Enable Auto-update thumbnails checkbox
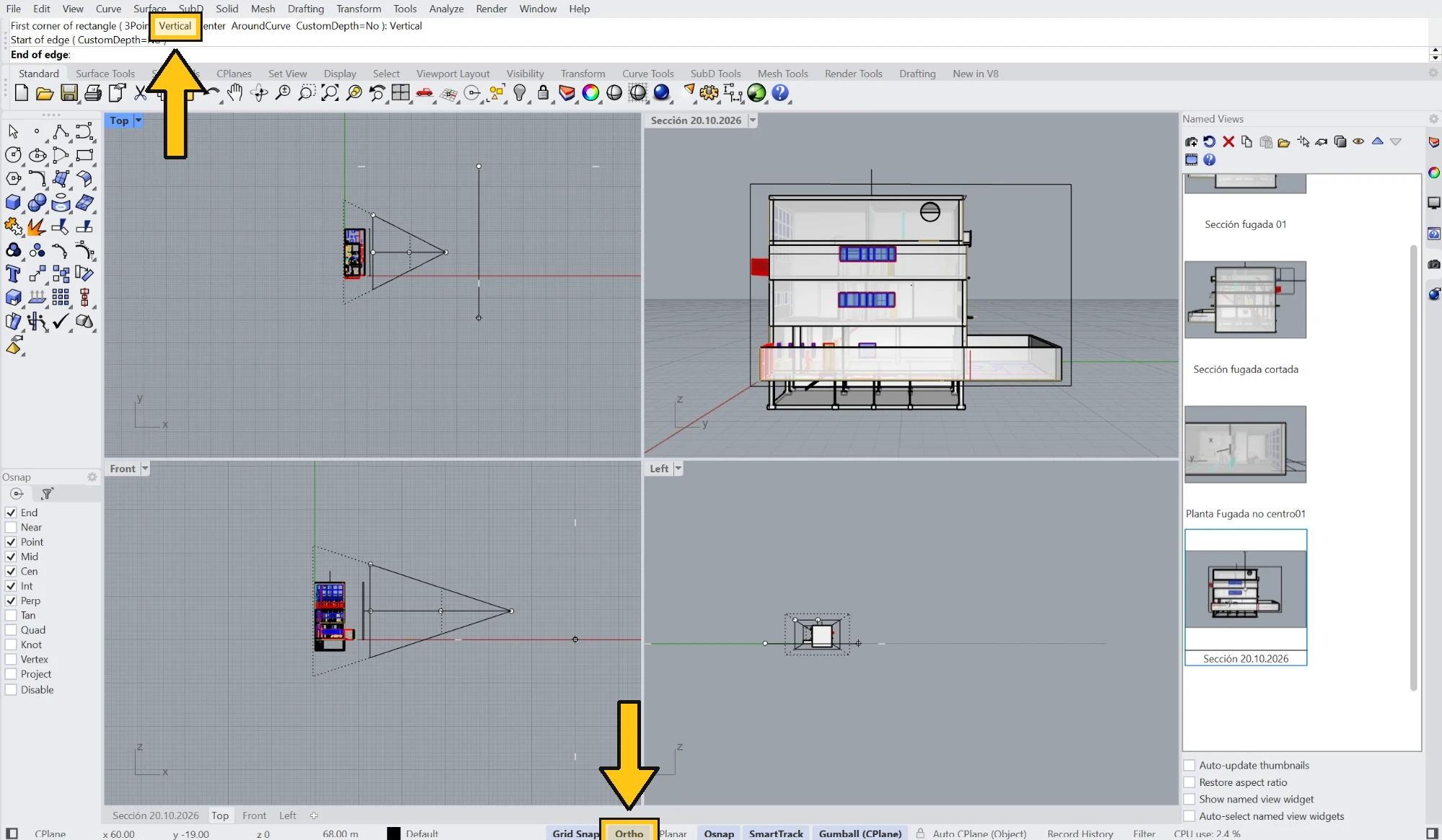This screenshot has height=840, width=1442. pos(1190,765)
